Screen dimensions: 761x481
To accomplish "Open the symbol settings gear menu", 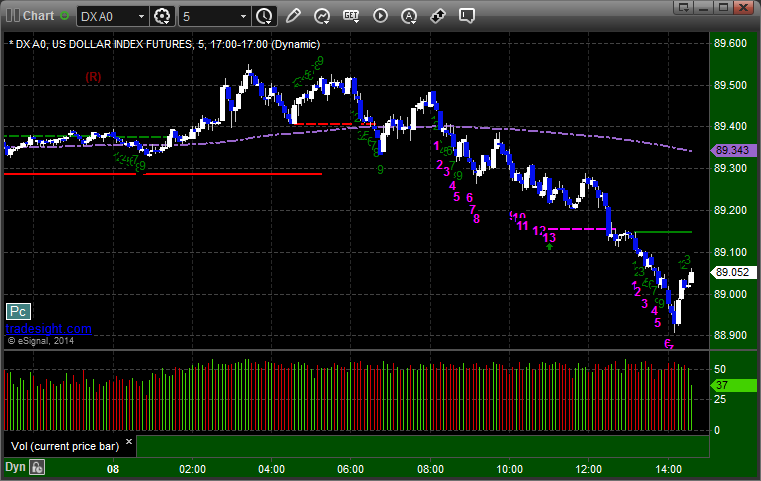I will coord(162,16).
